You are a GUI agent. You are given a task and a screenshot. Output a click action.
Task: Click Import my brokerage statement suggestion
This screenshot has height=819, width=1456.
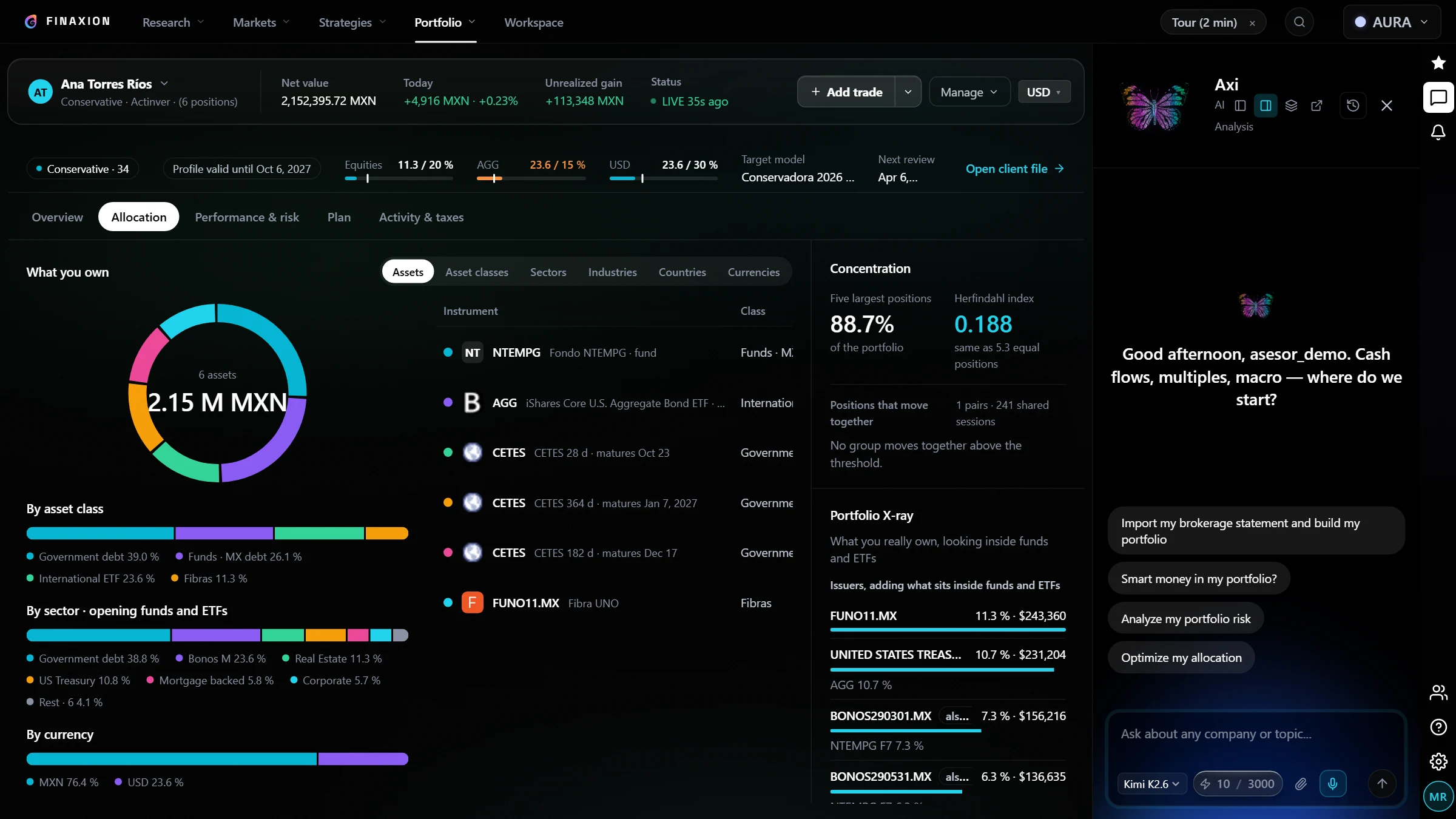[1256, 531]
